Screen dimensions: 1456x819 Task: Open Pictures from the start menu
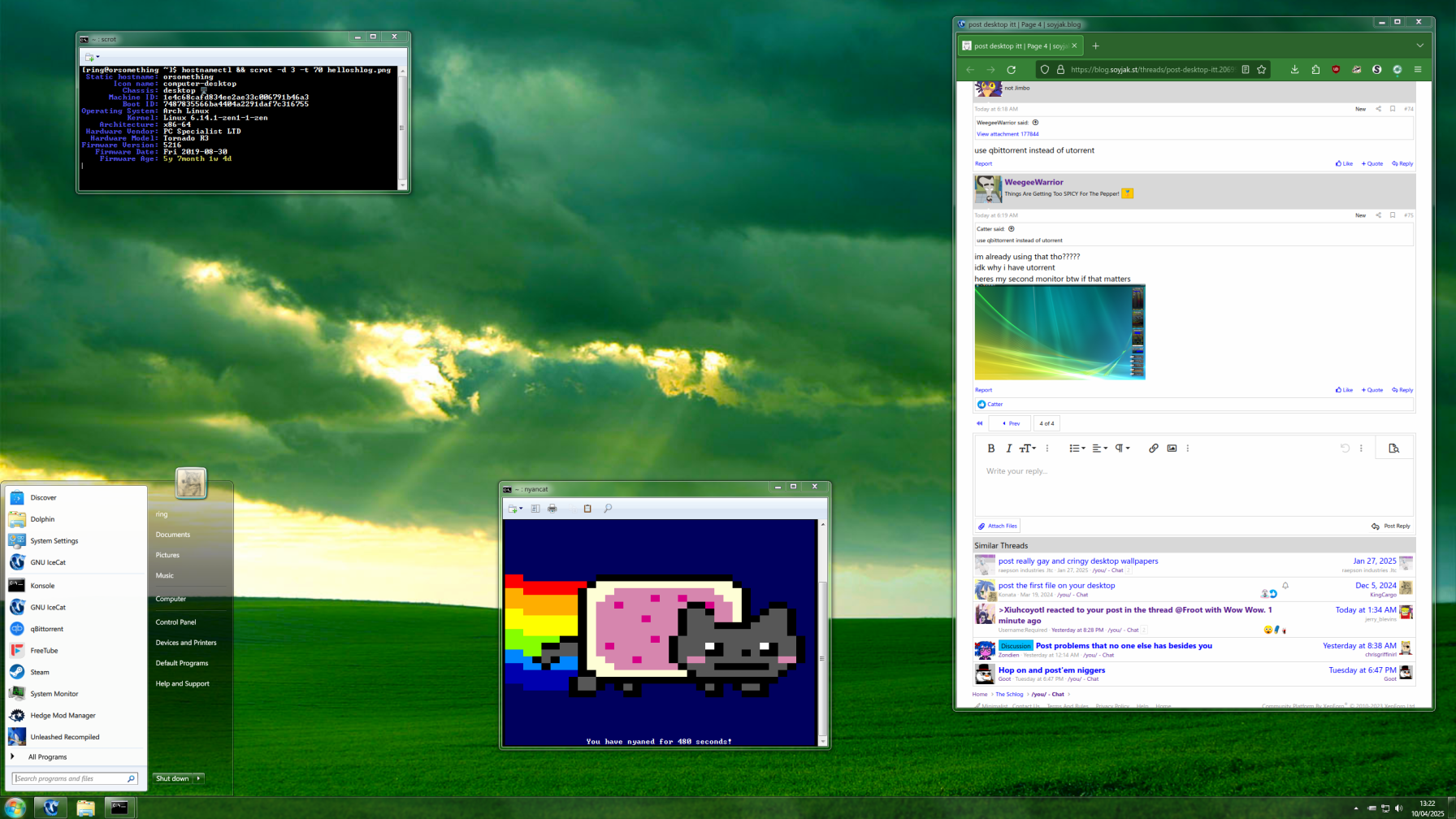click(x=167, y=555)
